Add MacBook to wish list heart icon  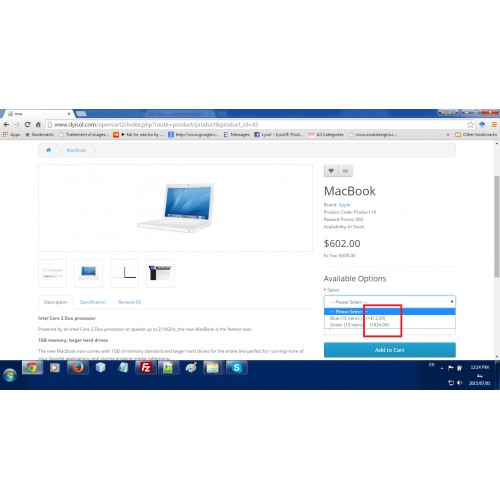point(331,171)
